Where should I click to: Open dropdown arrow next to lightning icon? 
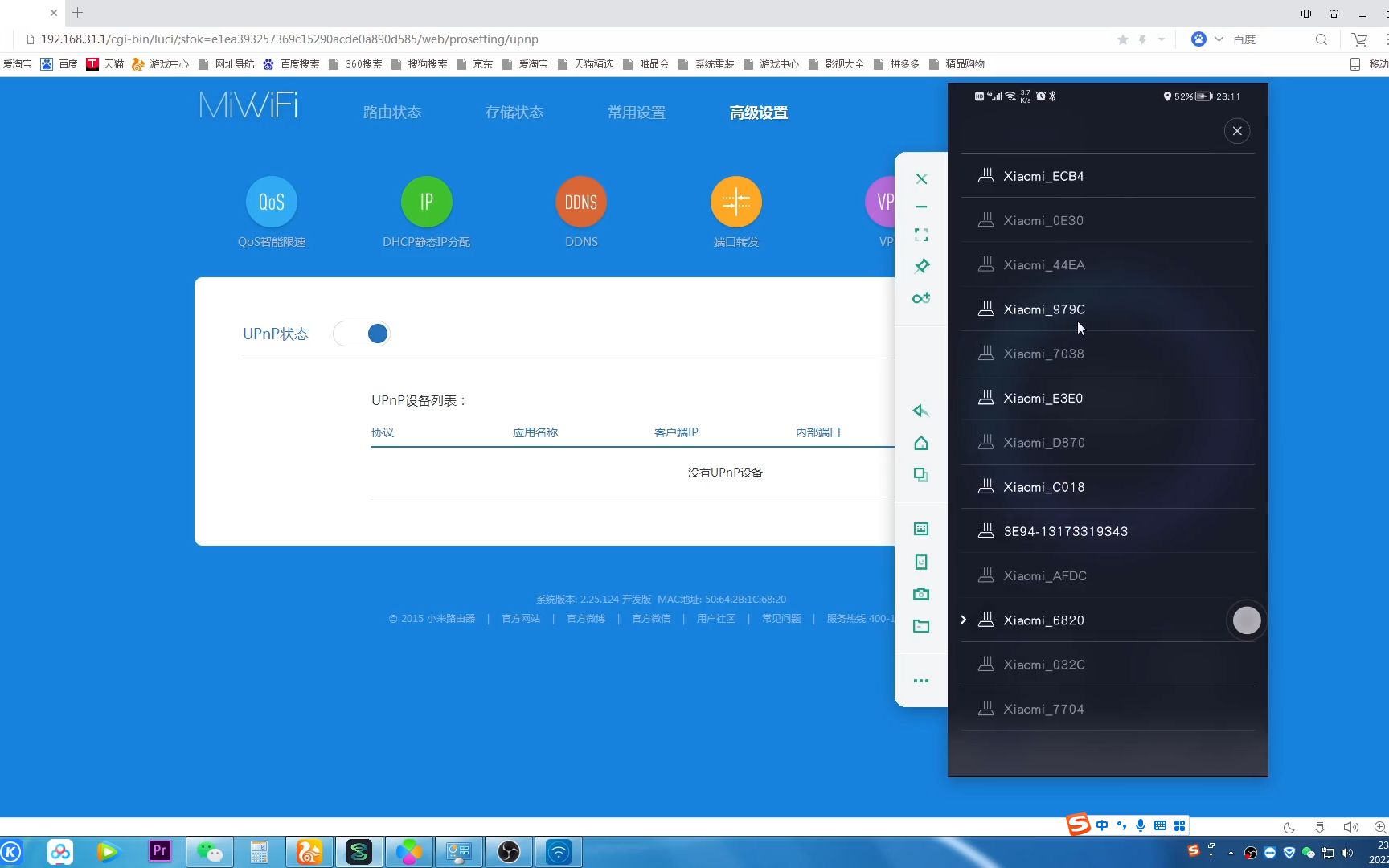[1162, 39]
